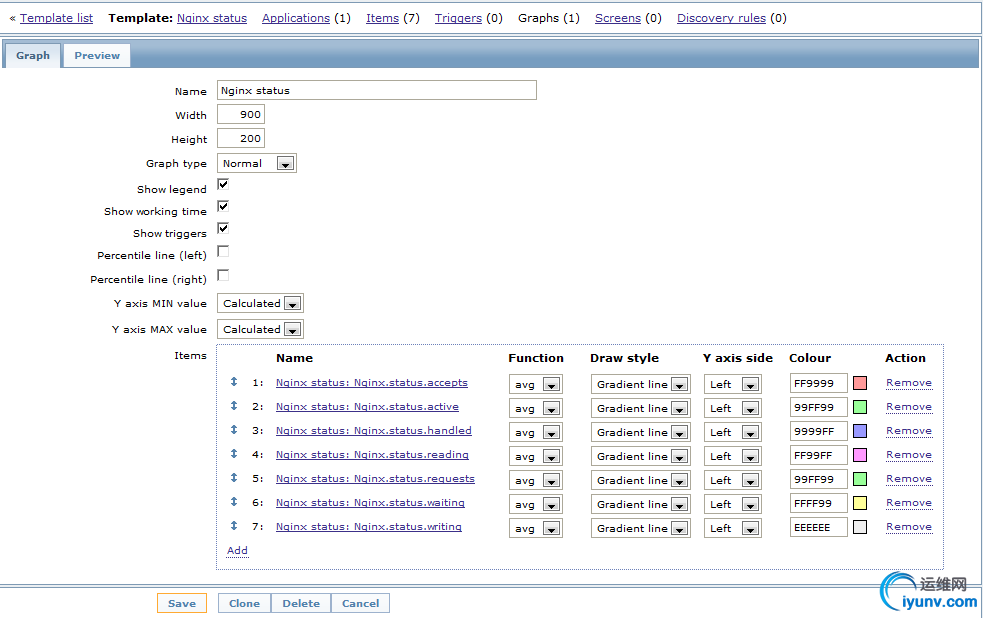
Task: Click the reorder handle for Nginx.status.reading row
Action: (234, 454)
